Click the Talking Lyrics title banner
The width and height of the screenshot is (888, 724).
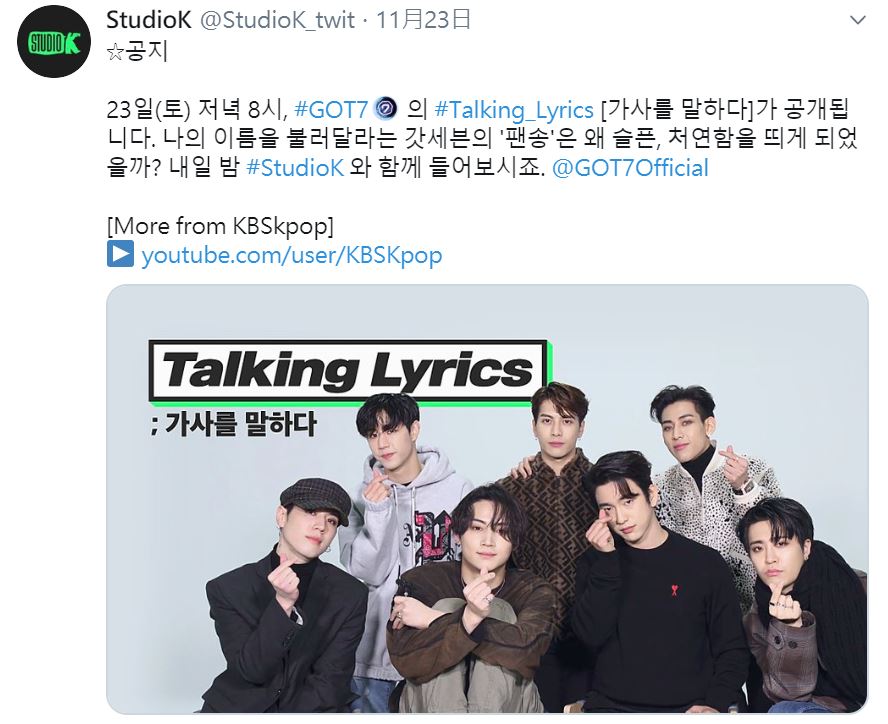[x=348, y=371]
